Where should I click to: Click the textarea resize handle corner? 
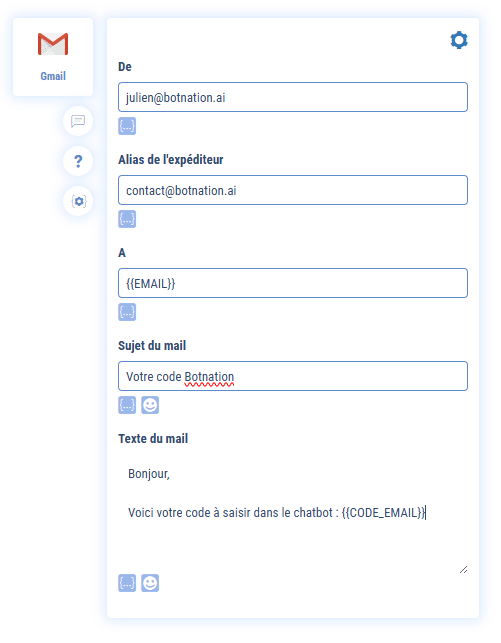click(x=463, y=570)
